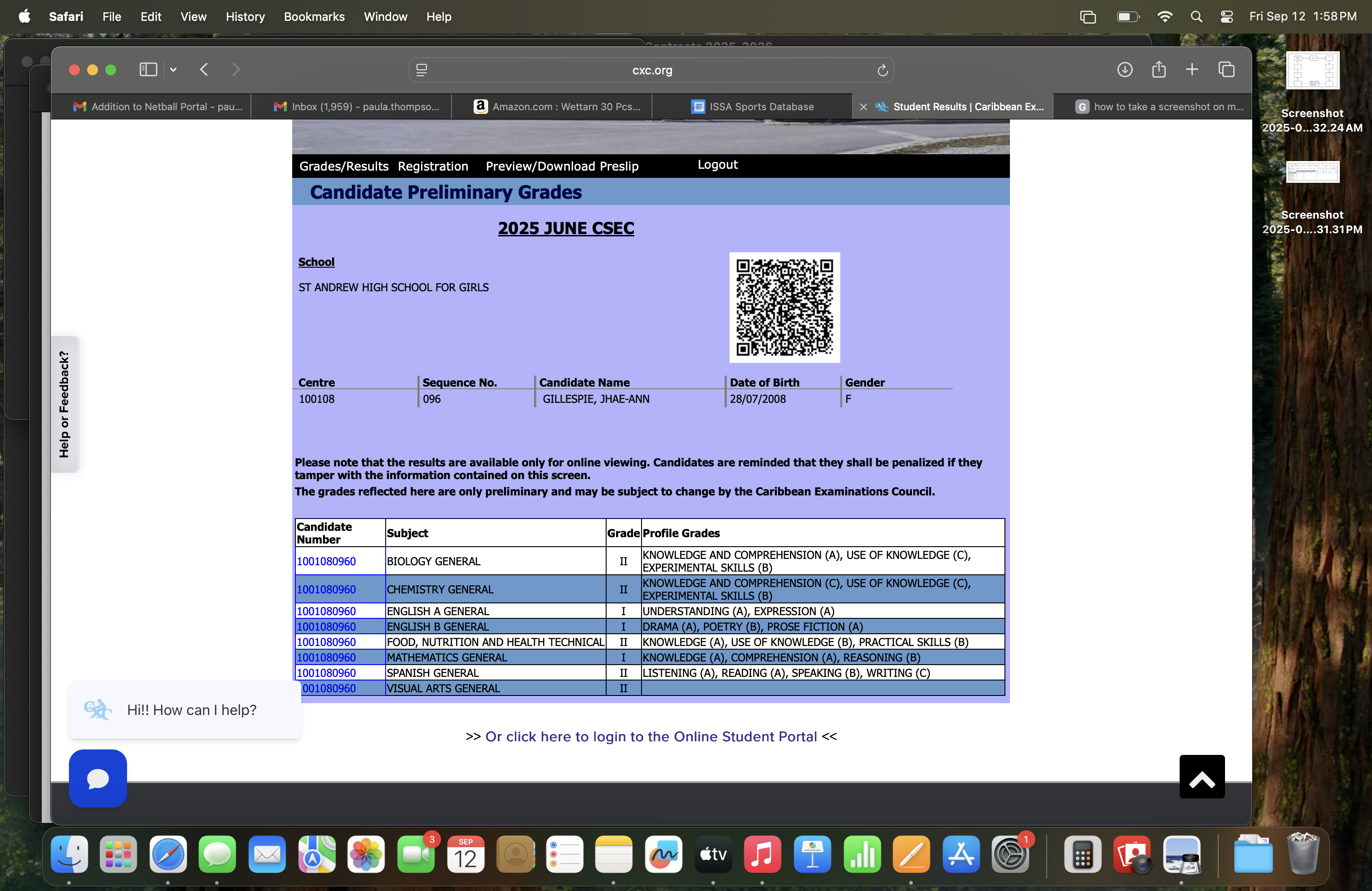The height and width of the screenshot is (891, 1372).
Task: Open the Share button in Safari toolbar
Action: pos(1159,70)
